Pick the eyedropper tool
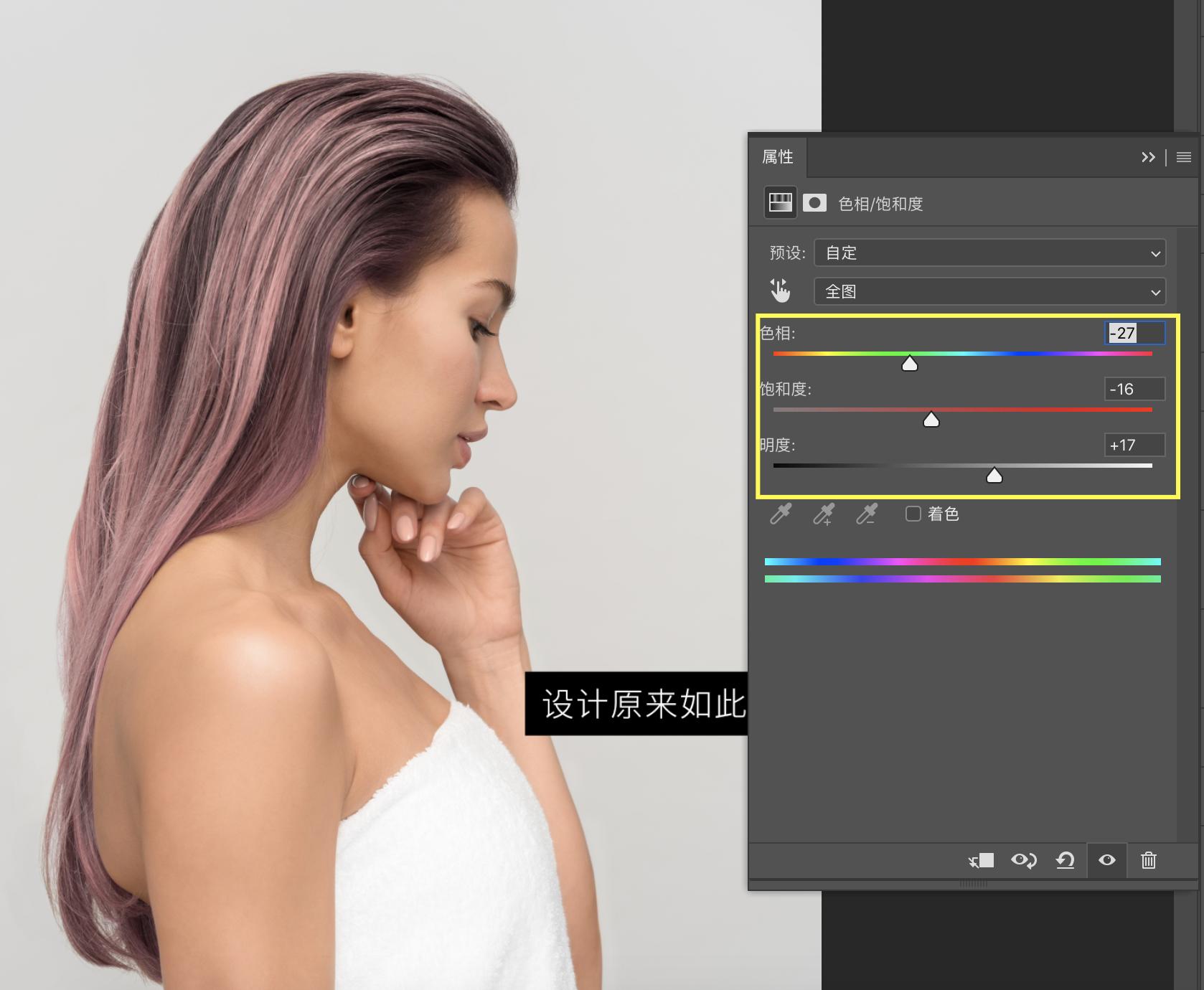1204x990 pixels. 781,514
